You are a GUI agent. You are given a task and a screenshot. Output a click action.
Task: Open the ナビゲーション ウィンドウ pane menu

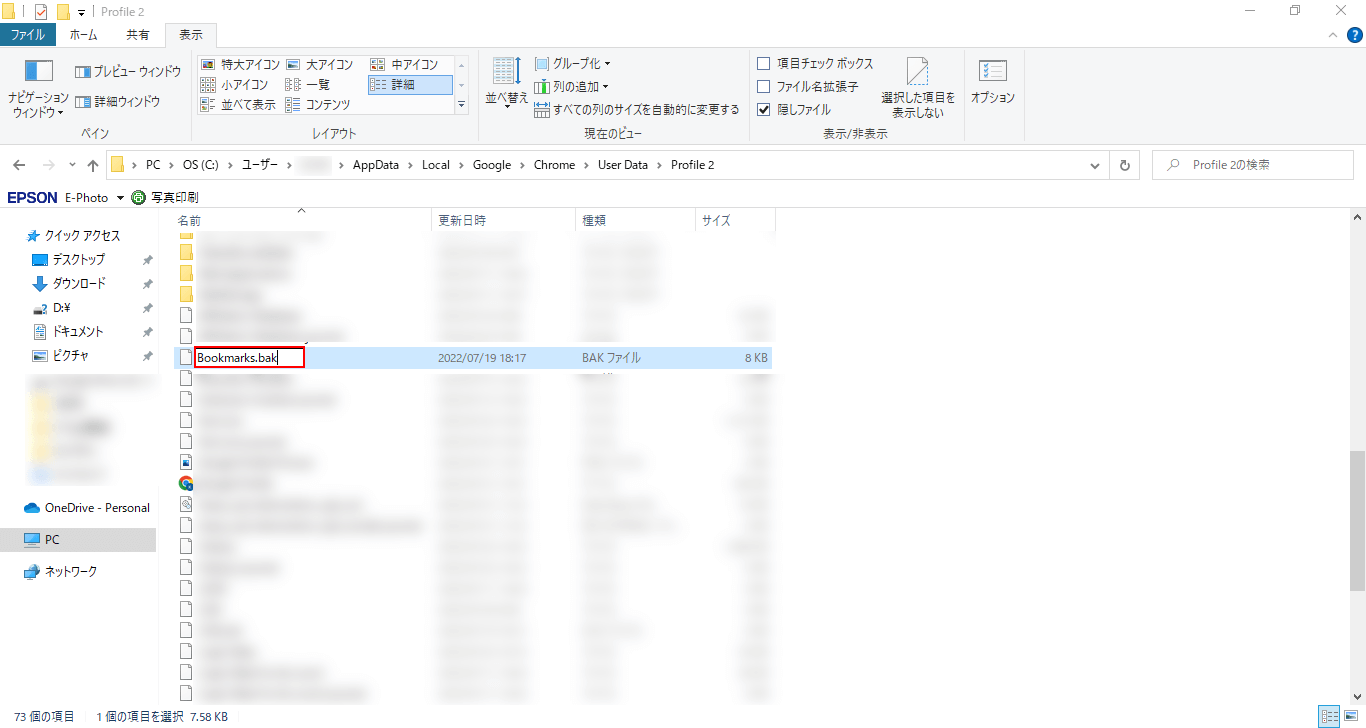point(38,90)
